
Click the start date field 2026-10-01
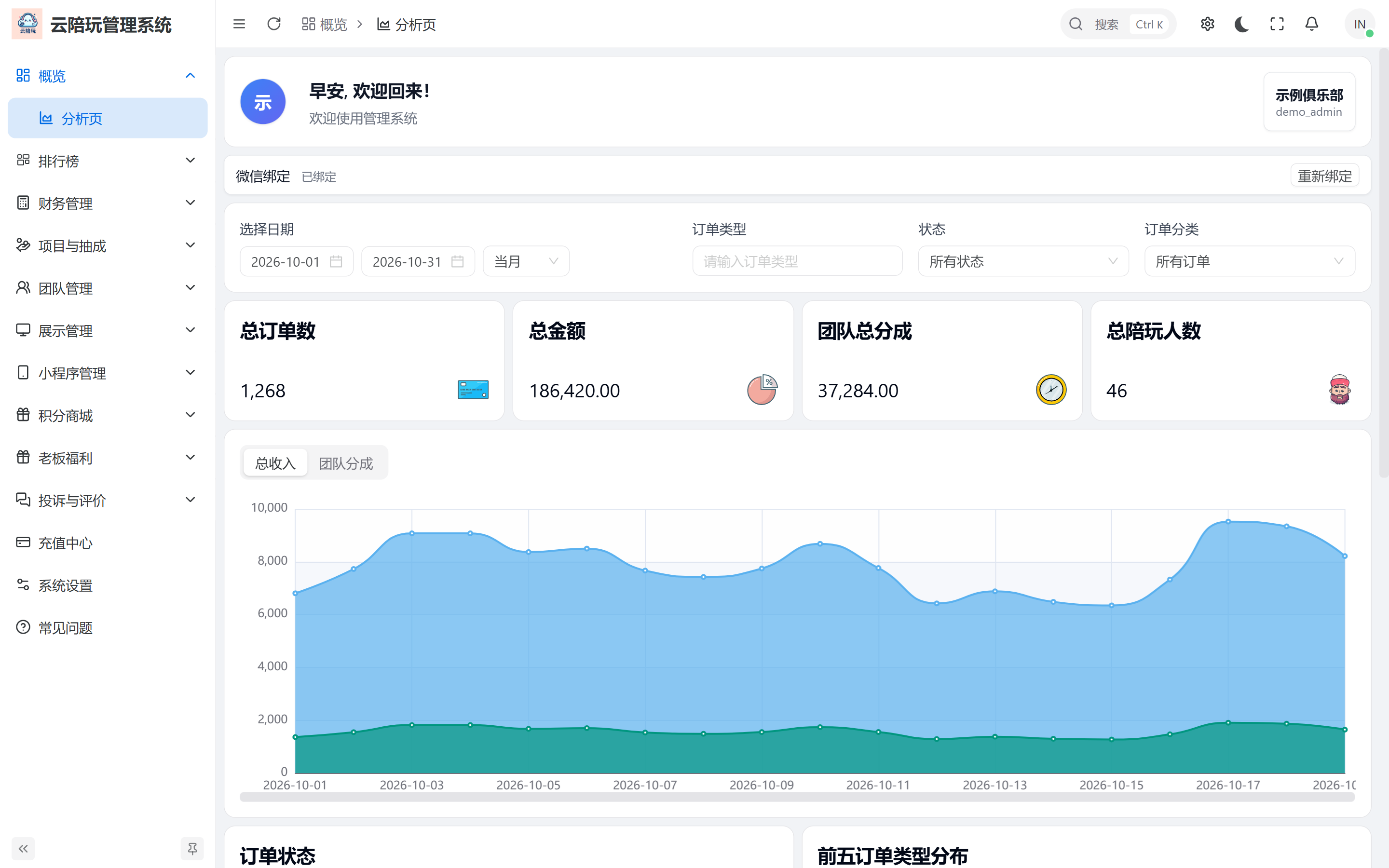296,262
